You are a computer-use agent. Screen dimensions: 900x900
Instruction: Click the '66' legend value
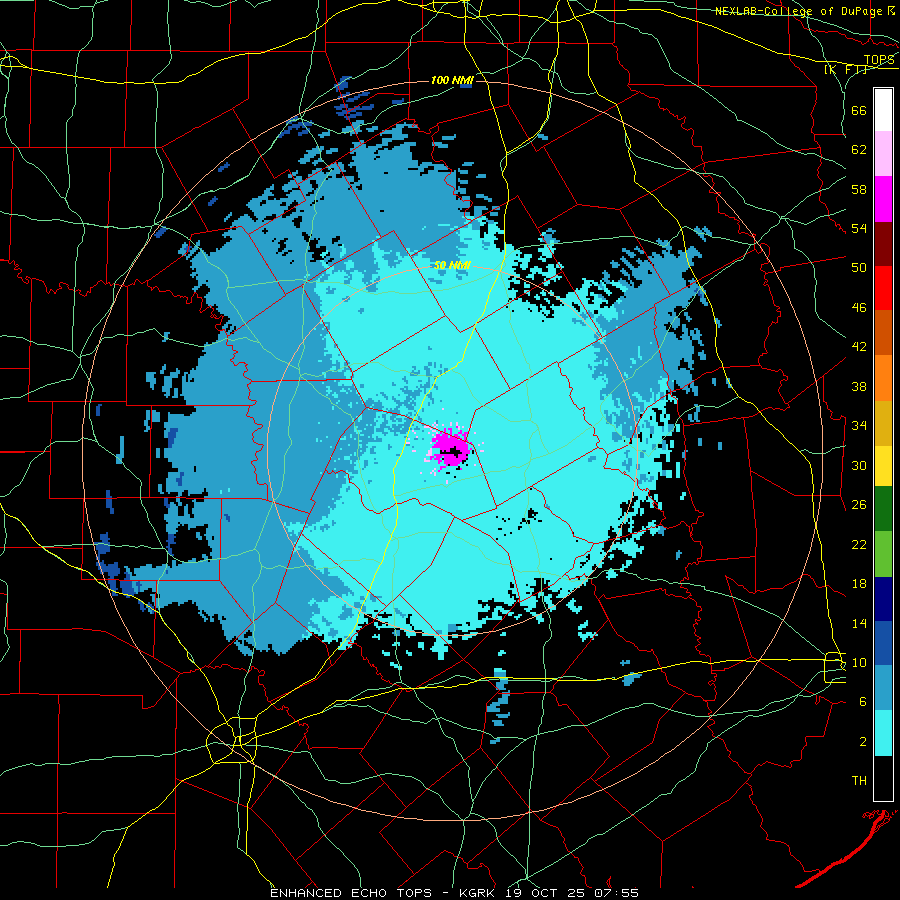click(x=859, y=111)
